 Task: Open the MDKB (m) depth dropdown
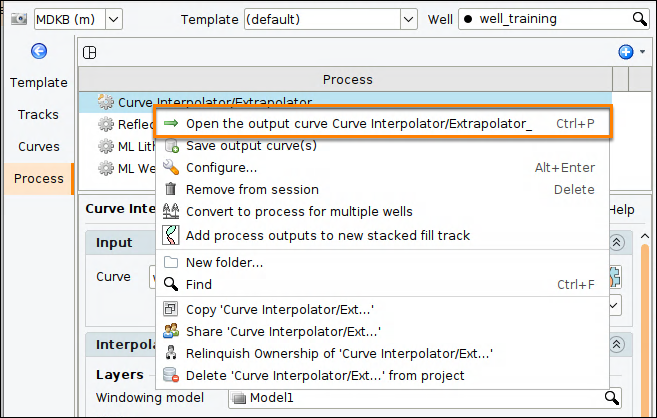click(114, 19)
